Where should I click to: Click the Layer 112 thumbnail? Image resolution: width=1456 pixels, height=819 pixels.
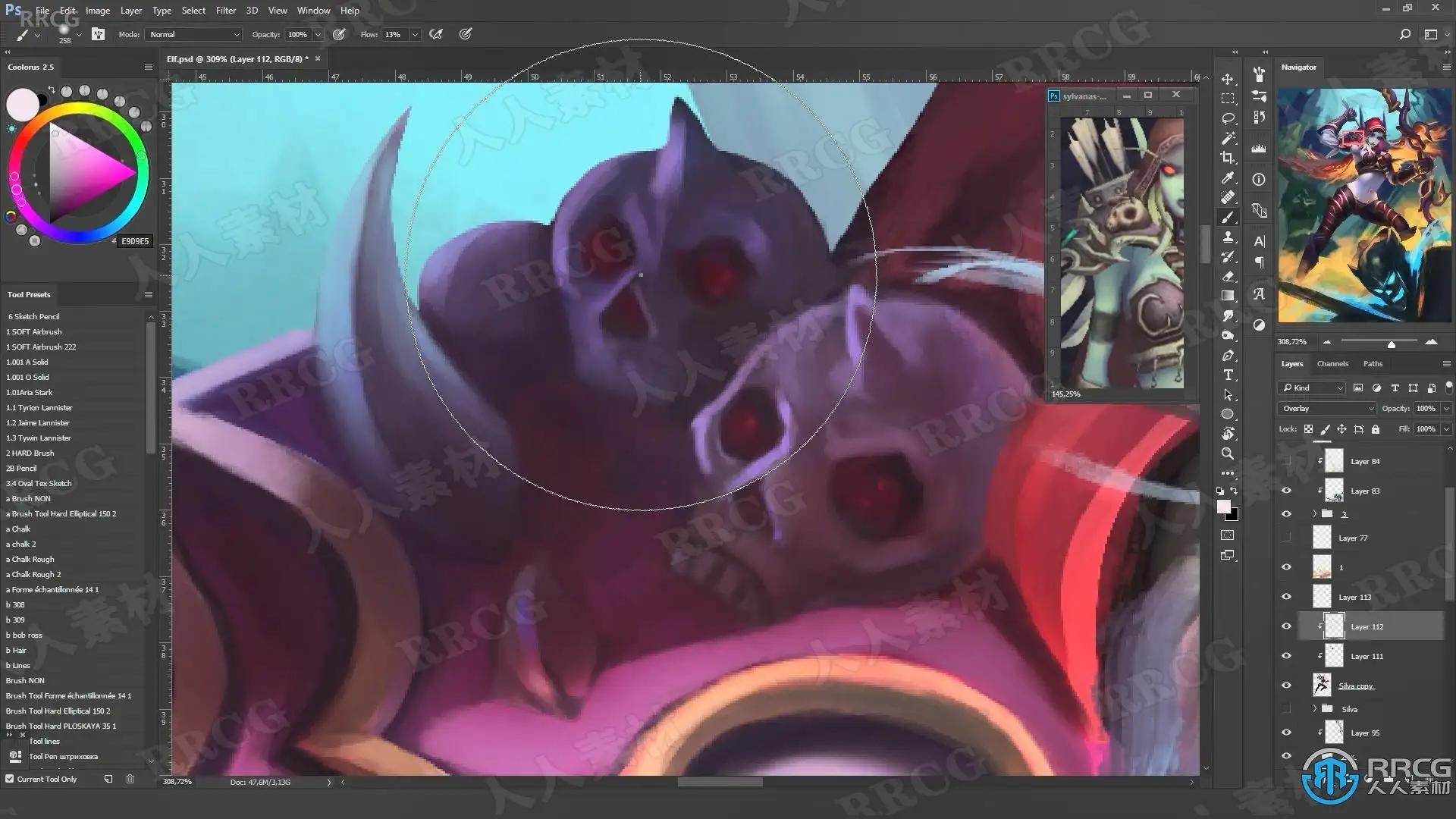pos(1334,626)
